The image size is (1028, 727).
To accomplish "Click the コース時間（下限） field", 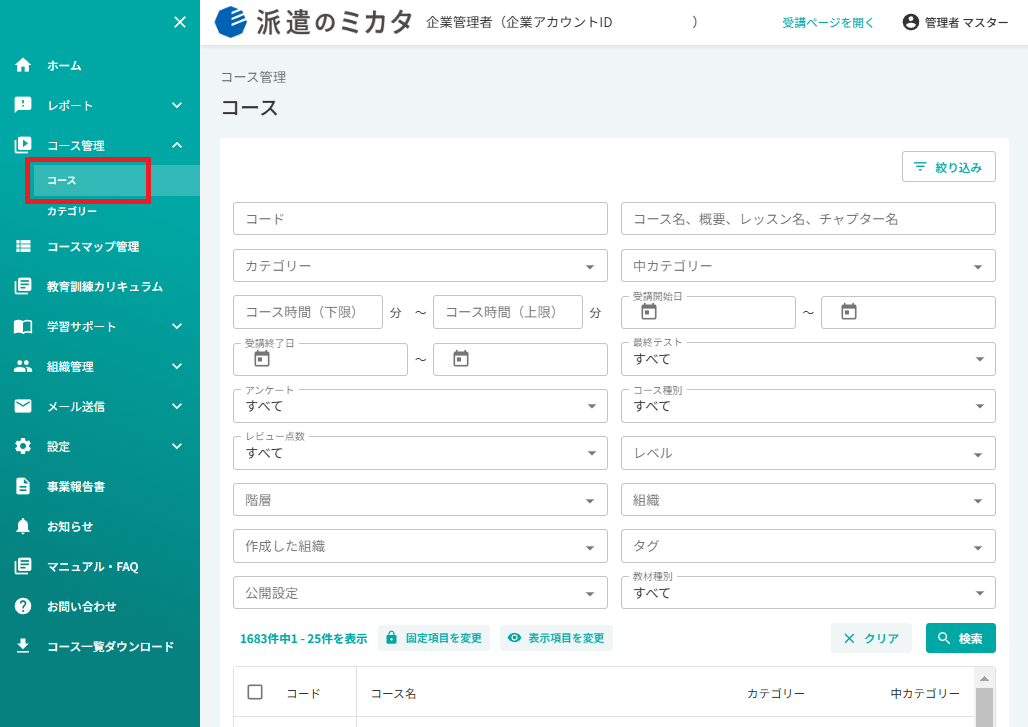I will 307,312.
